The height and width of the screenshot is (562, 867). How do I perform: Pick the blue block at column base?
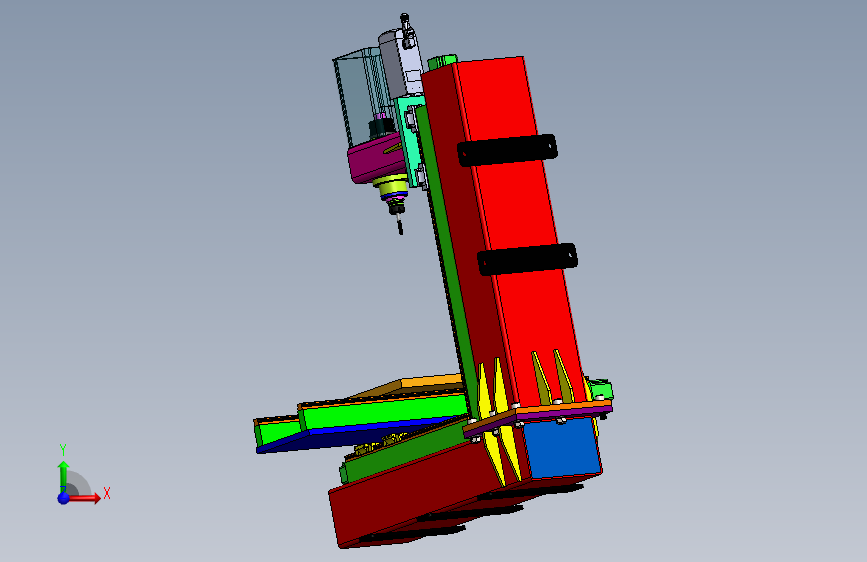pyautogui.click(x=561, y=449)
